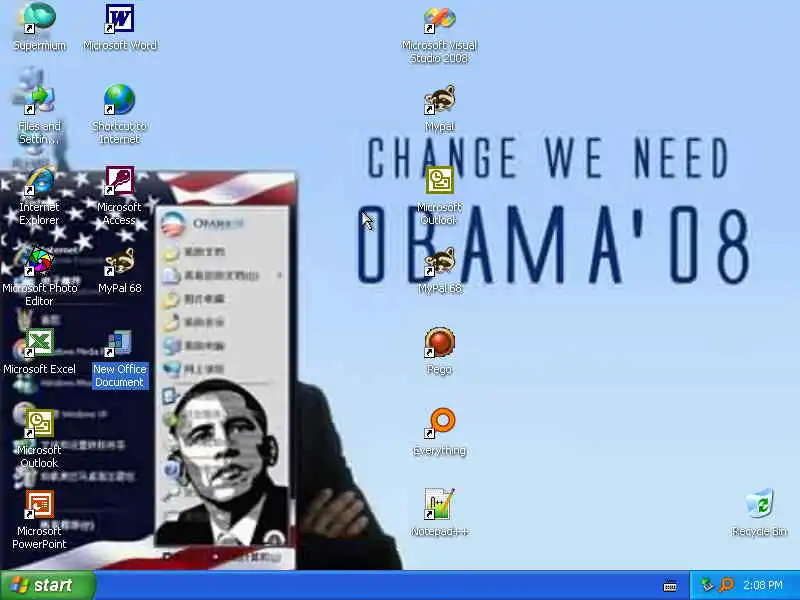Click the Recycle Bin icon
Image resolution: width=800 pixels, height=600 pixels.
click(759, 505)
